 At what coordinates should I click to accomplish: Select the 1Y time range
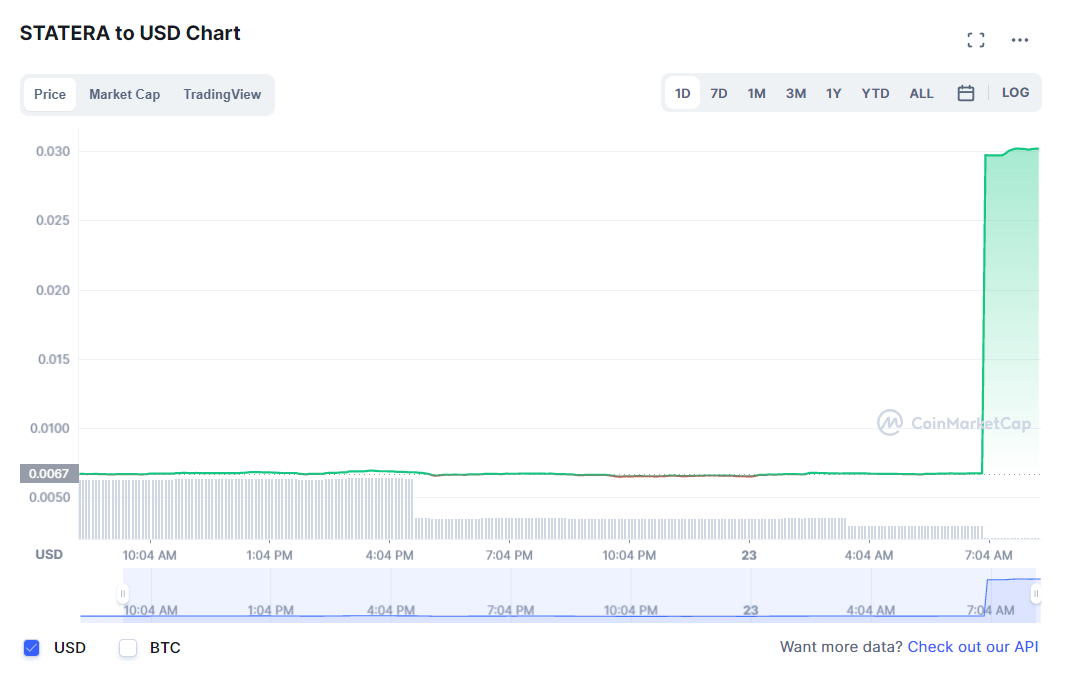coord(833,94)
